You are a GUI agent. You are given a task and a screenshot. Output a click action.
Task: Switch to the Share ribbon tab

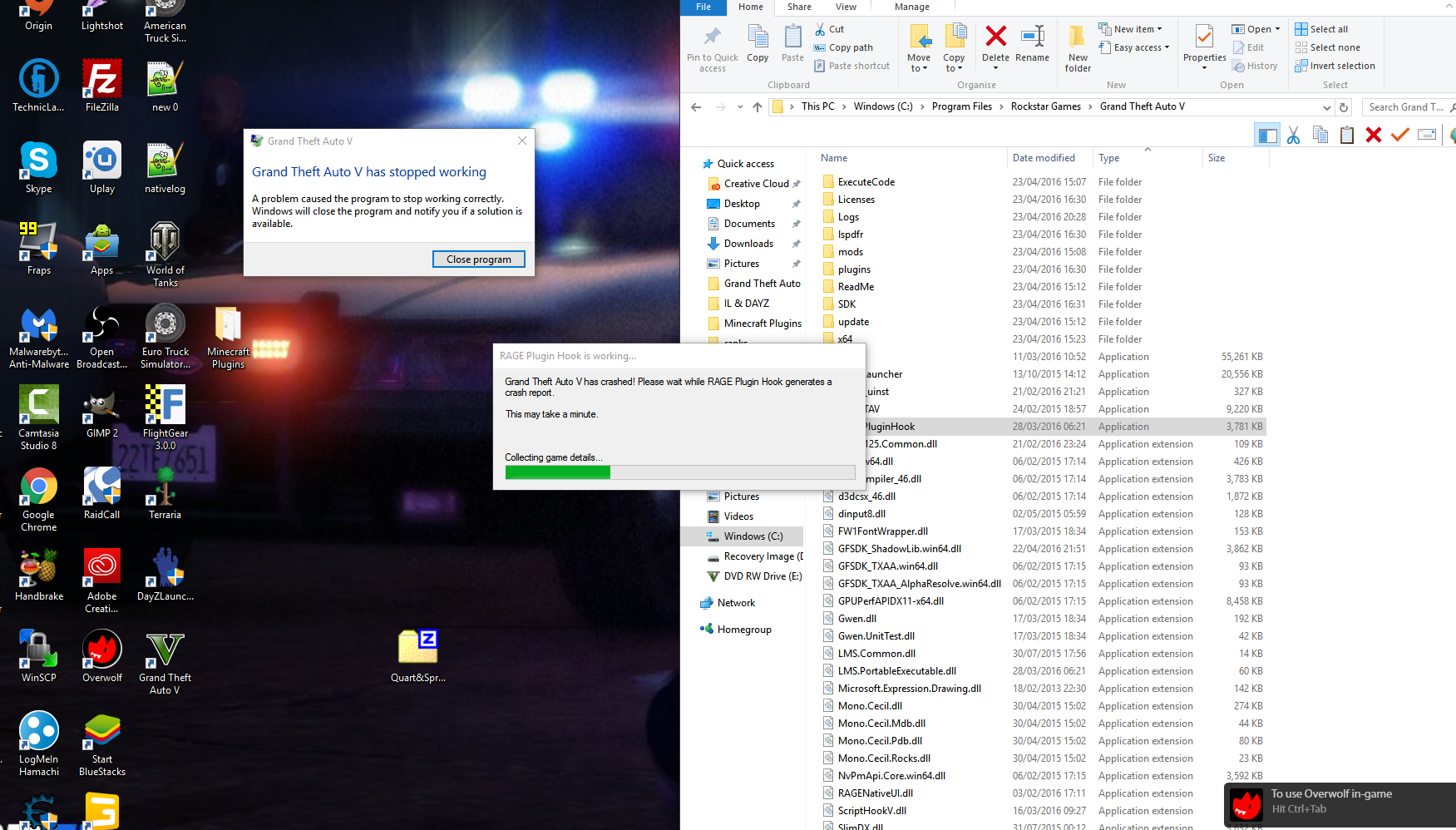pos(799,7)
